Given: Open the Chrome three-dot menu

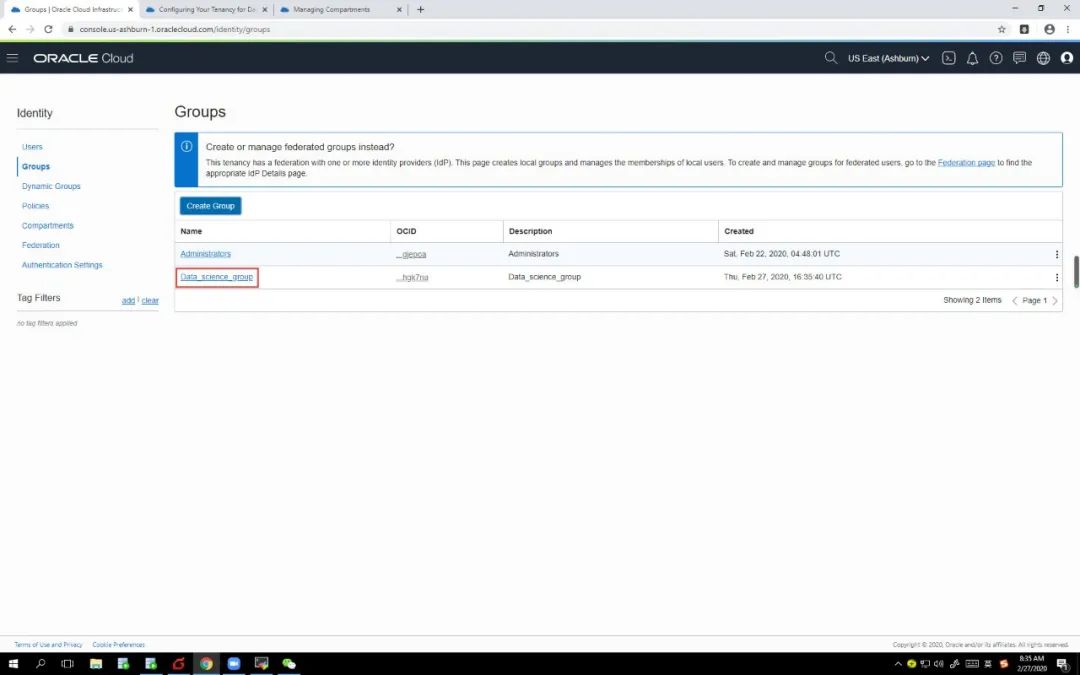Looking at the screenshot, I should point(1068,29).
